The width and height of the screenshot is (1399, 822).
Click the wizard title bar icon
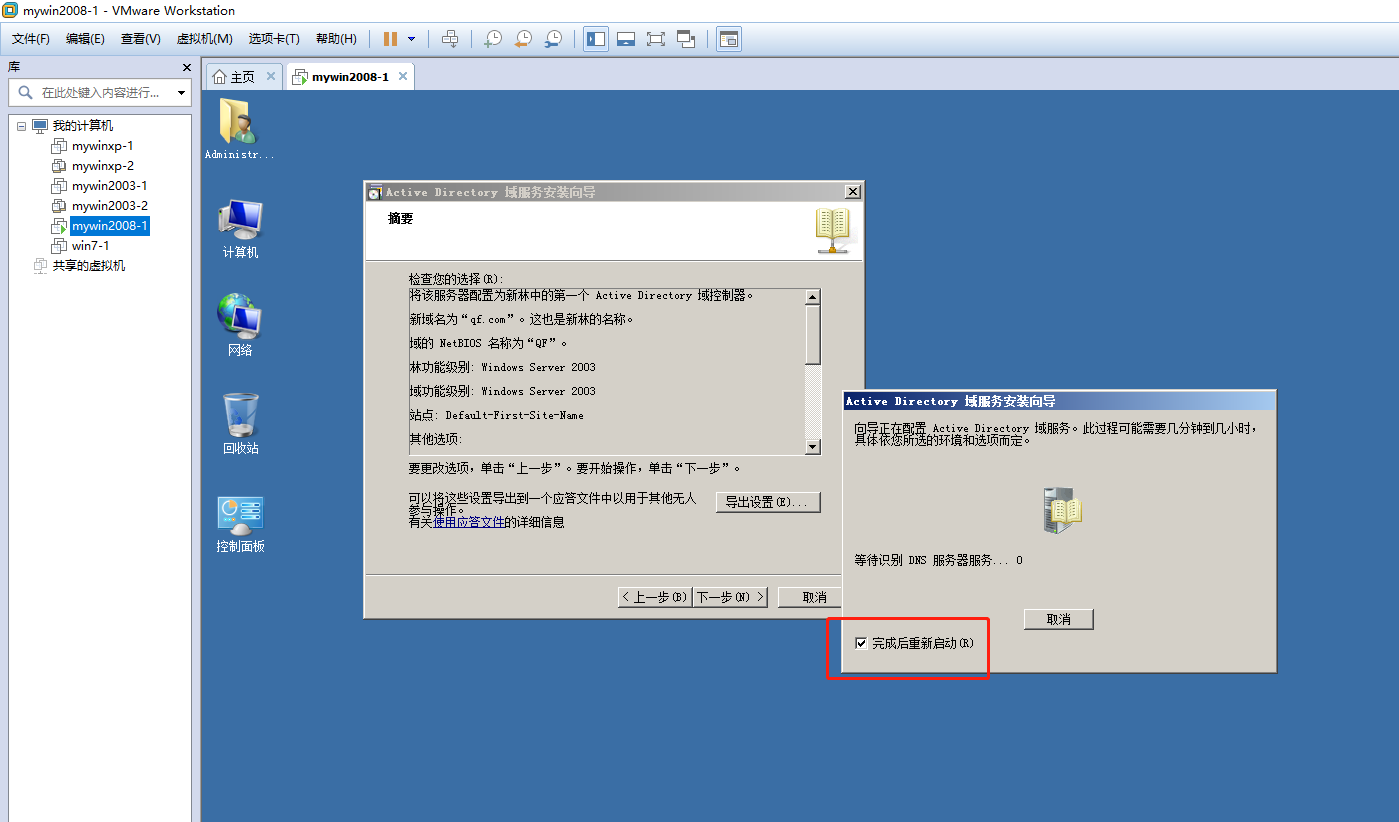click(375, 192)
